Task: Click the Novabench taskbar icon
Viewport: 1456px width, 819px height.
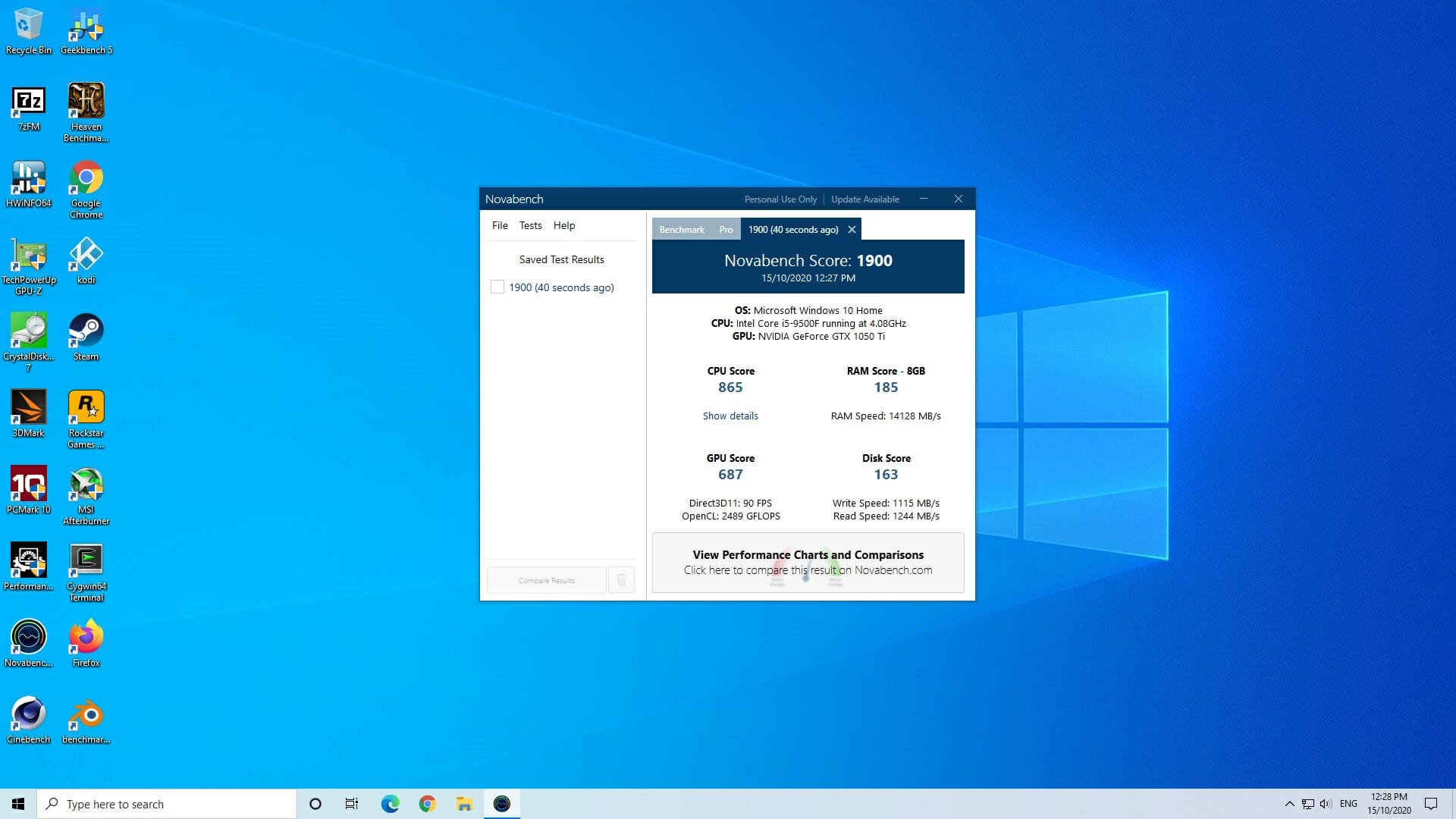Action: pos(502,804)
